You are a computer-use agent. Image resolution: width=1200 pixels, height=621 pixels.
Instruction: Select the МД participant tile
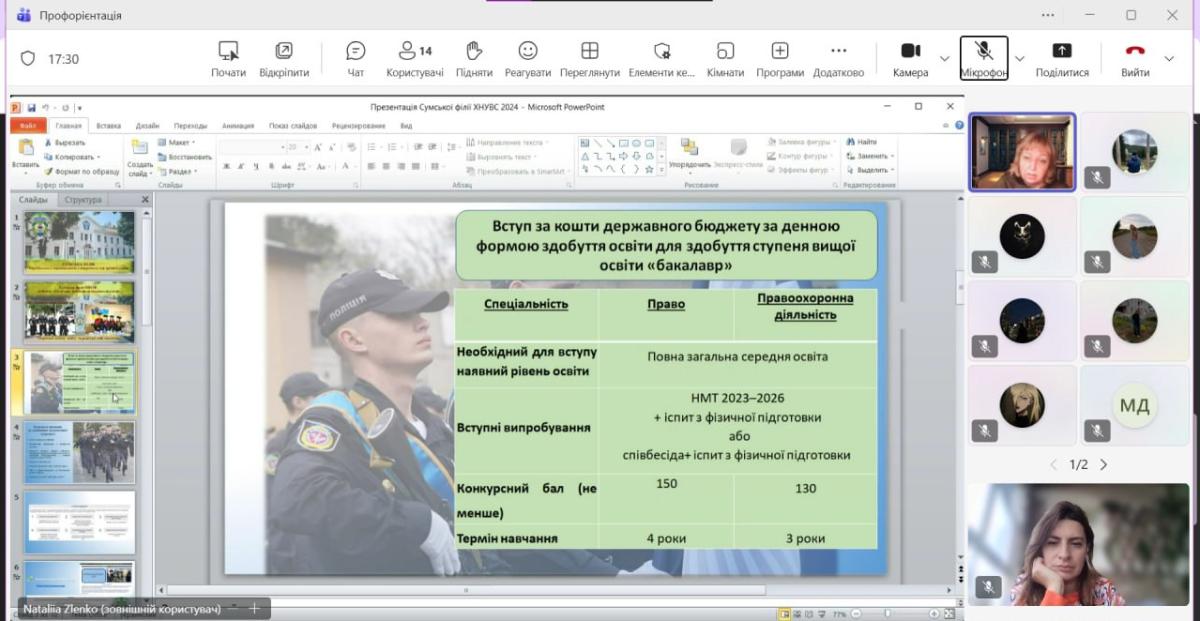(1134, 405)
